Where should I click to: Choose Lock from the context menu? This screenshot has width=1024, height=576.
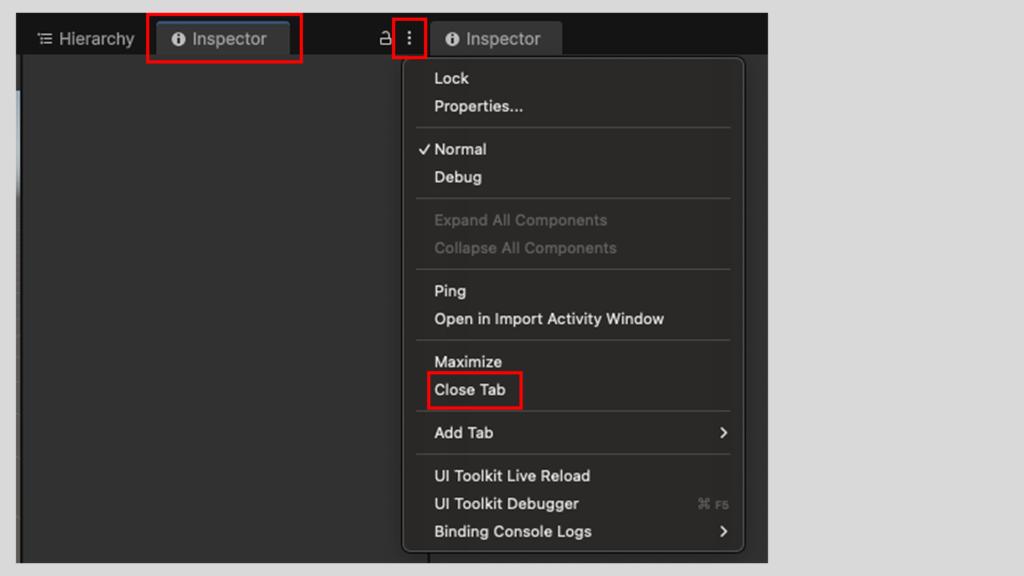click(x=451, y=78)
